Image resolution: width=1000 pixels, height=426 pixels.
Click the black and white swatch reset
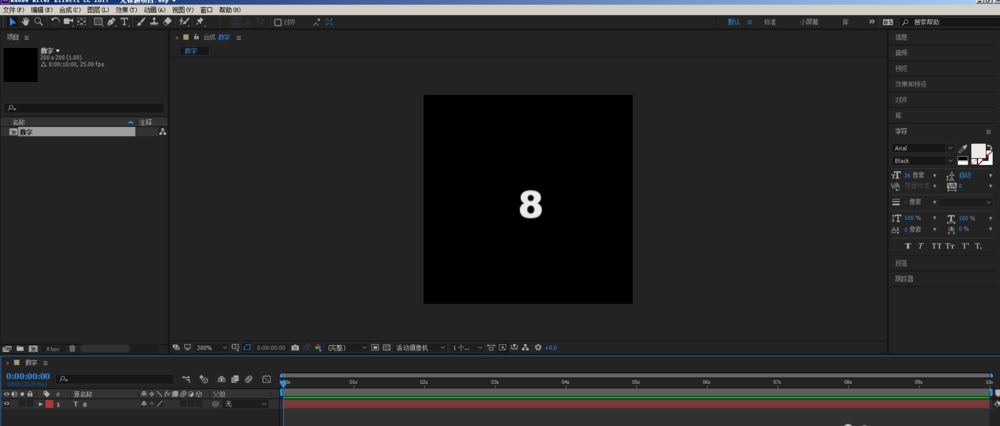coord(963,161)
